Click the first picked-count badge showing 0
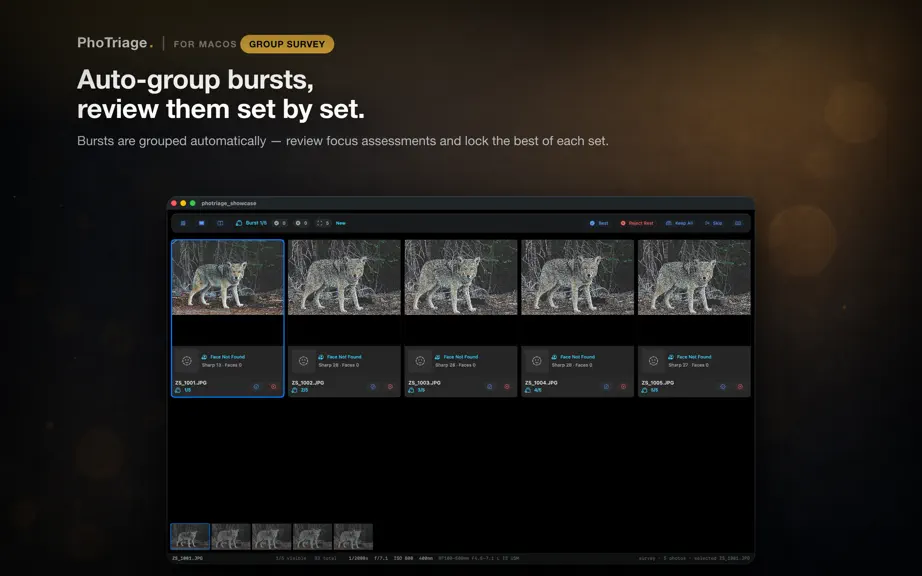 [280, 223]
